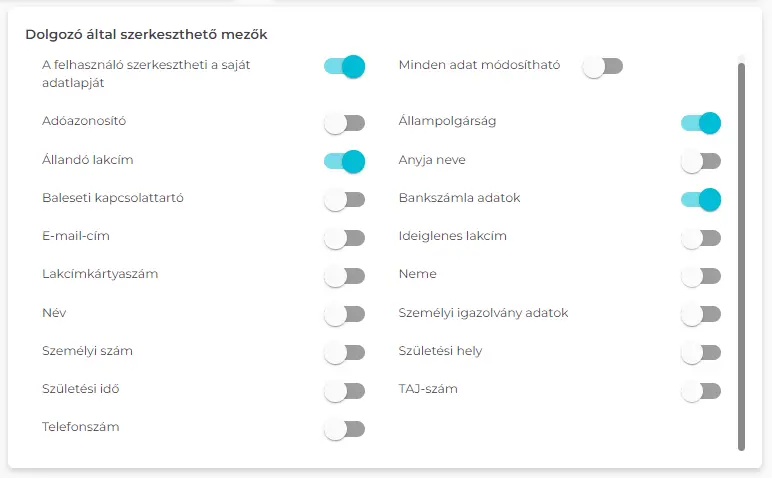The height and width of the screenshot is (478, 772).
Task: Enable the TAJ-szám toggle
Action: coord(700,391)
